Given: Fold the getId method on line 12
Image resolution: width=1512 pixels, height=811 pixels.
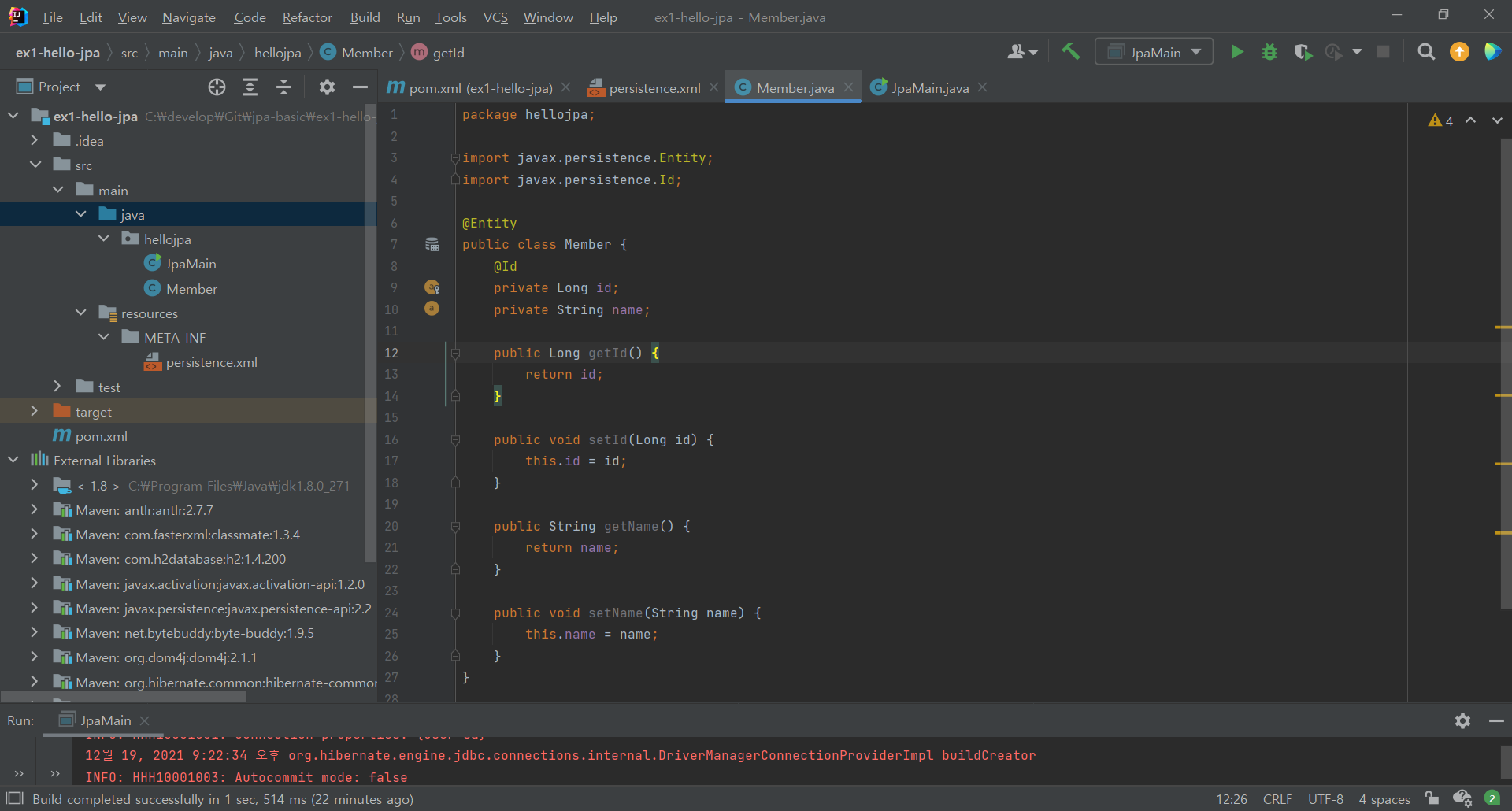Looking at the screenshot, I should [x=455, y=354].
